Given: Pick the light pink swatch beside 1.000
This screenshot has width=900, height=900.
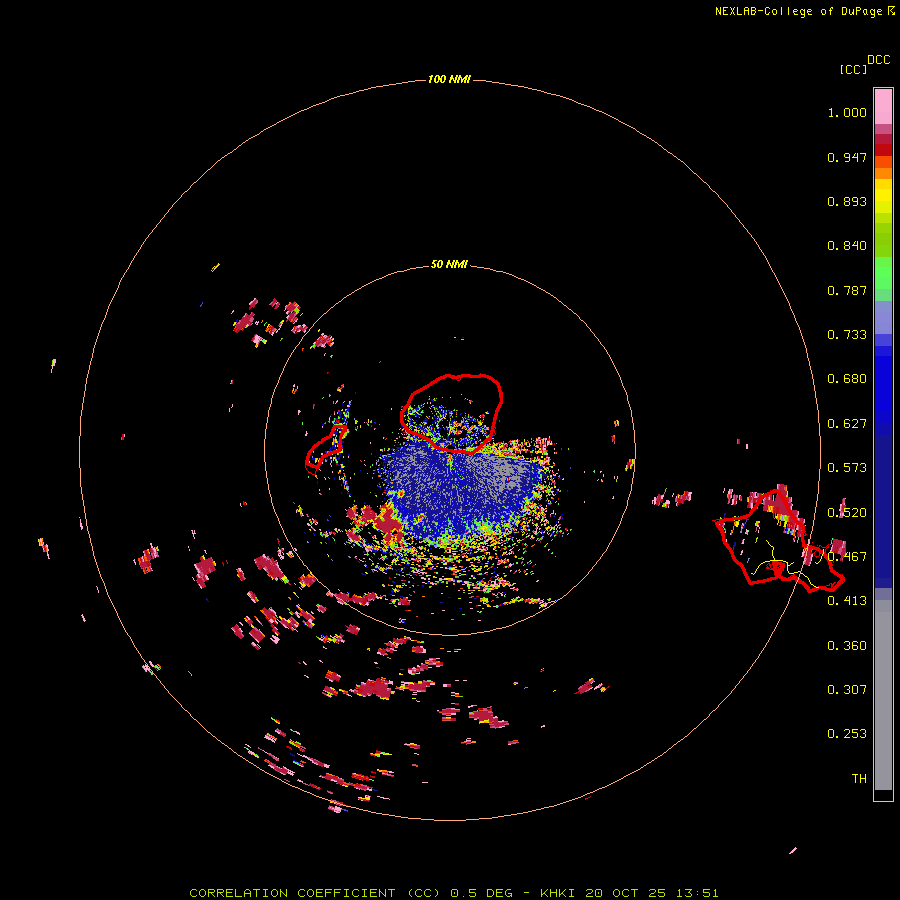Looking at the screenshot, I should (x=883, y=107).
